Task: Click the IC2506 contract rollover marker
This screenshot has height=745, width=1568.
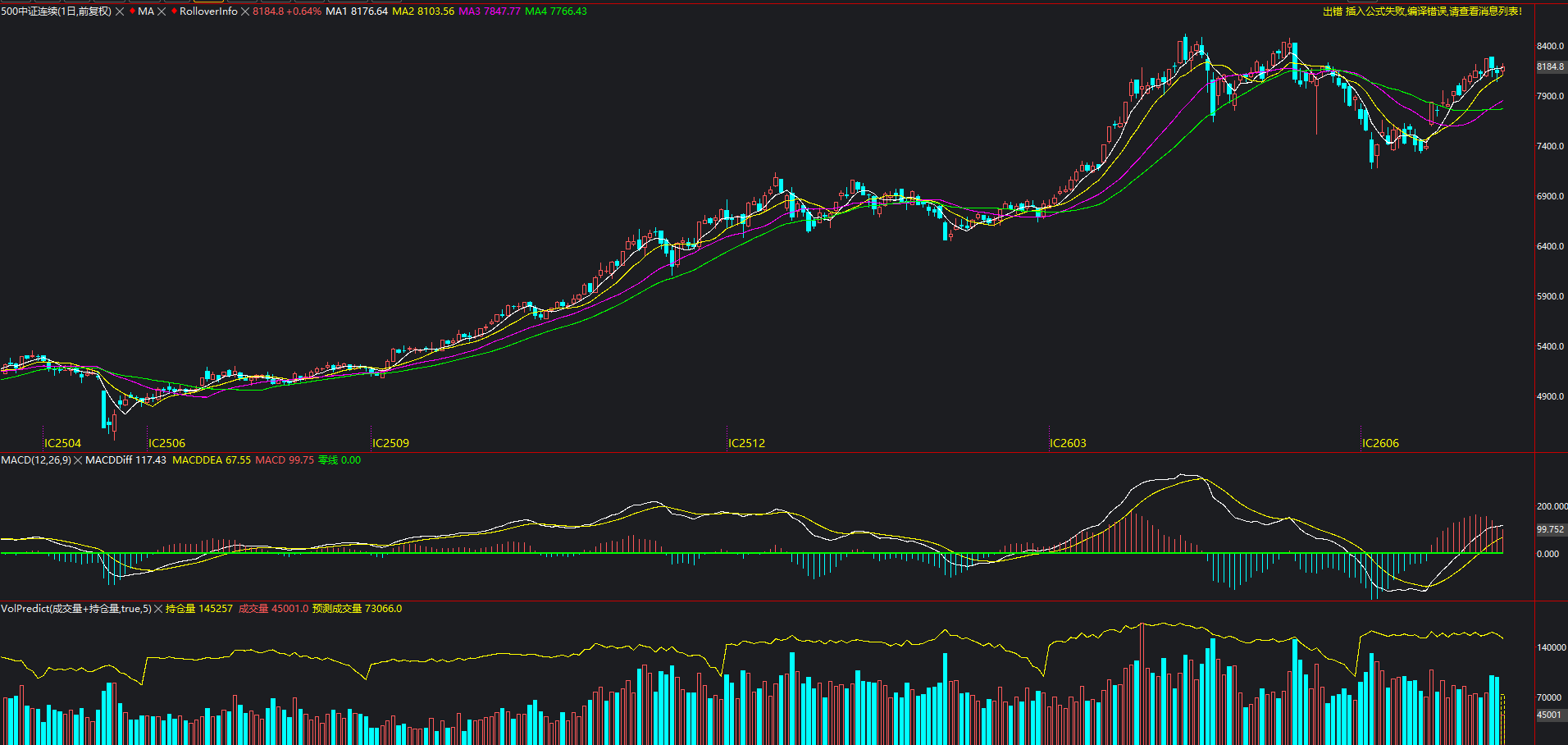Action: tap(166, 443)
